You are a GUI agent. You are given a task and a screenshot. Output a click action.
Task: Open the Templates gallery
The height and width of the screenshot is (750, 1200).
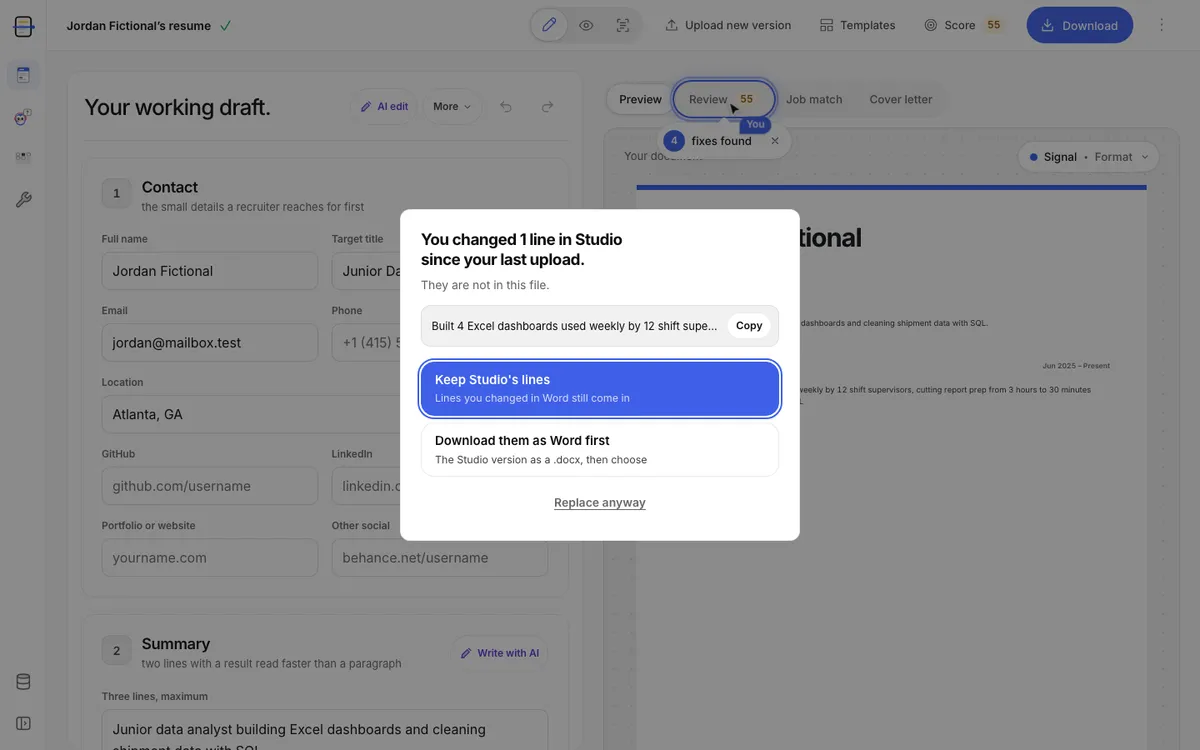857,25
